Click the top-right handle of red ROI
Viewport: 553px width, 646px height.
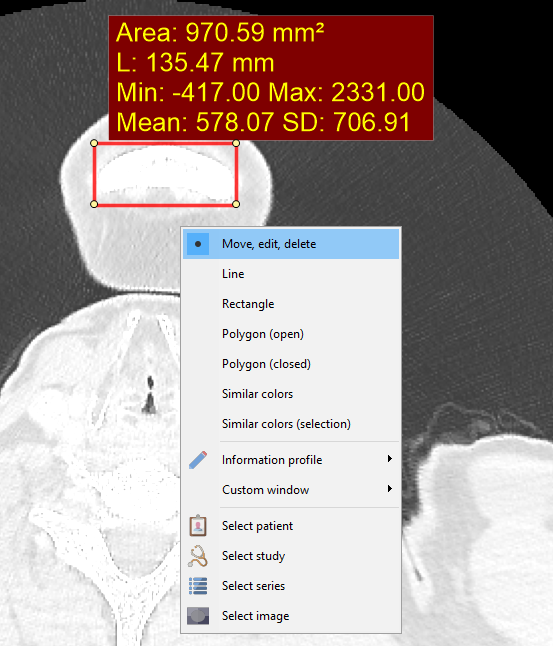[x=236, y=143]
